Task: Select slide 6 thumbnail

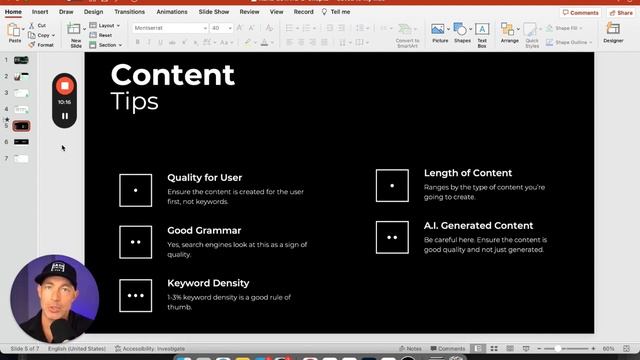Action: [21, 142]
